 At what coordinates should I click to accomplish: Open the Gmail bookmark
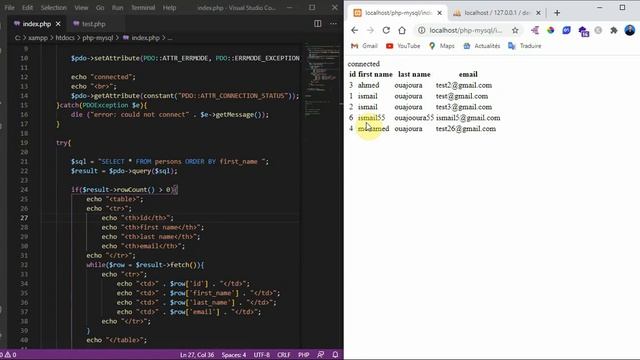click(x=364, y=46)
